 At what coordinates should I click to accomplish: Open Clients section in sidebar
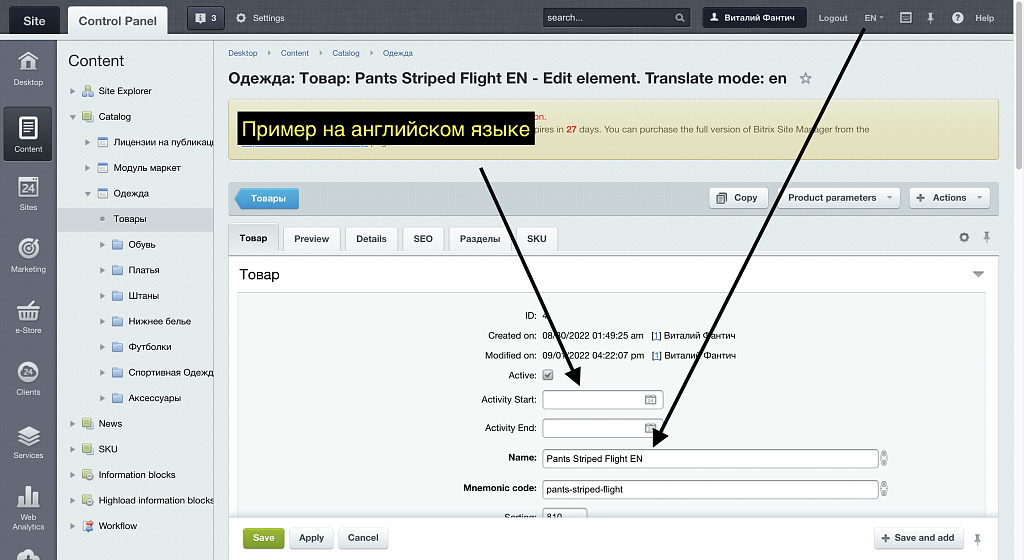[28, 379]
